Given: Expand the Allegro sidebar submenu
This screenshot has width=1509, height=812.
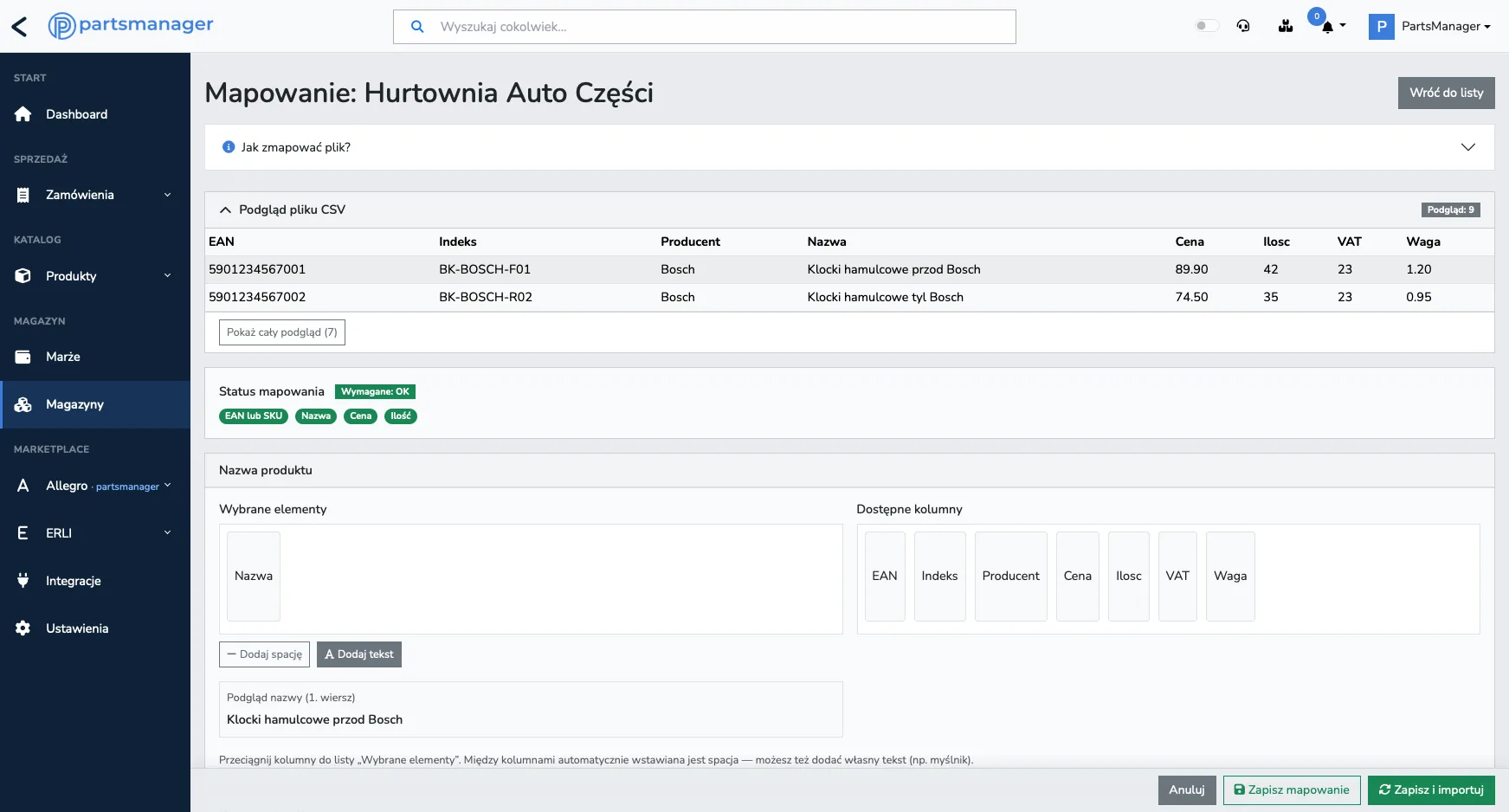Looking at the screenshot, I should (168, 486).
